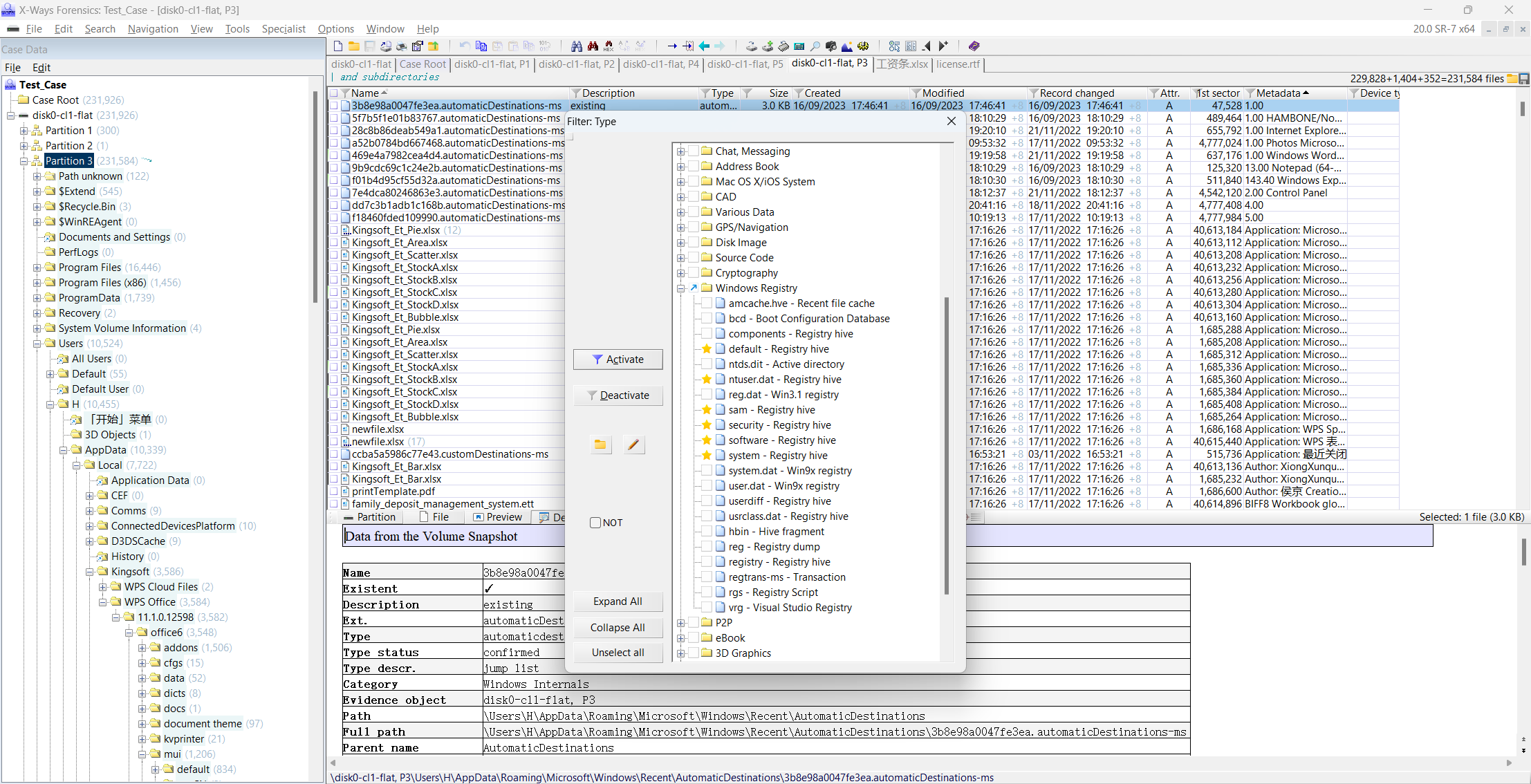The height and width of the screenshot is (784, 1531).
Task: Click the bottom horizontal scrollbar track
Action: coord(920,763)
